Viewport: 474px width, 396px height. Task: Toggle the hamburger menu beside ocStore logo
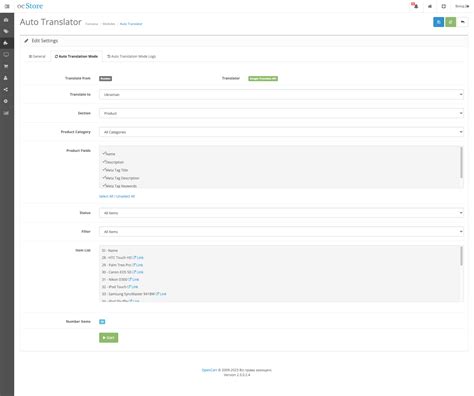click(7, 6)
